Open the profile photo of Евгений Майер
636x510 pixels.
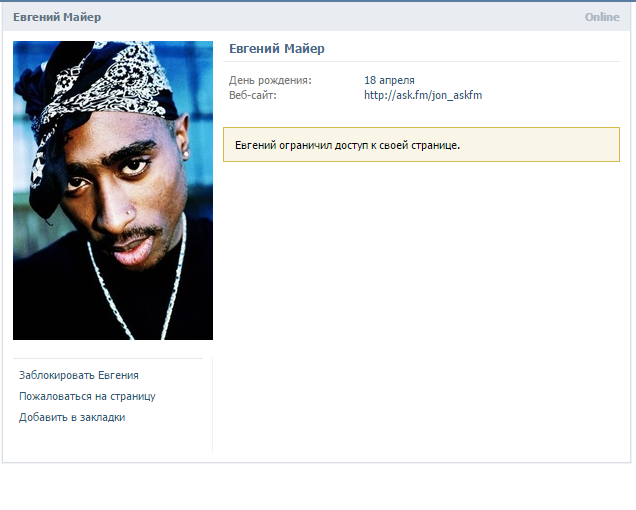113,190
